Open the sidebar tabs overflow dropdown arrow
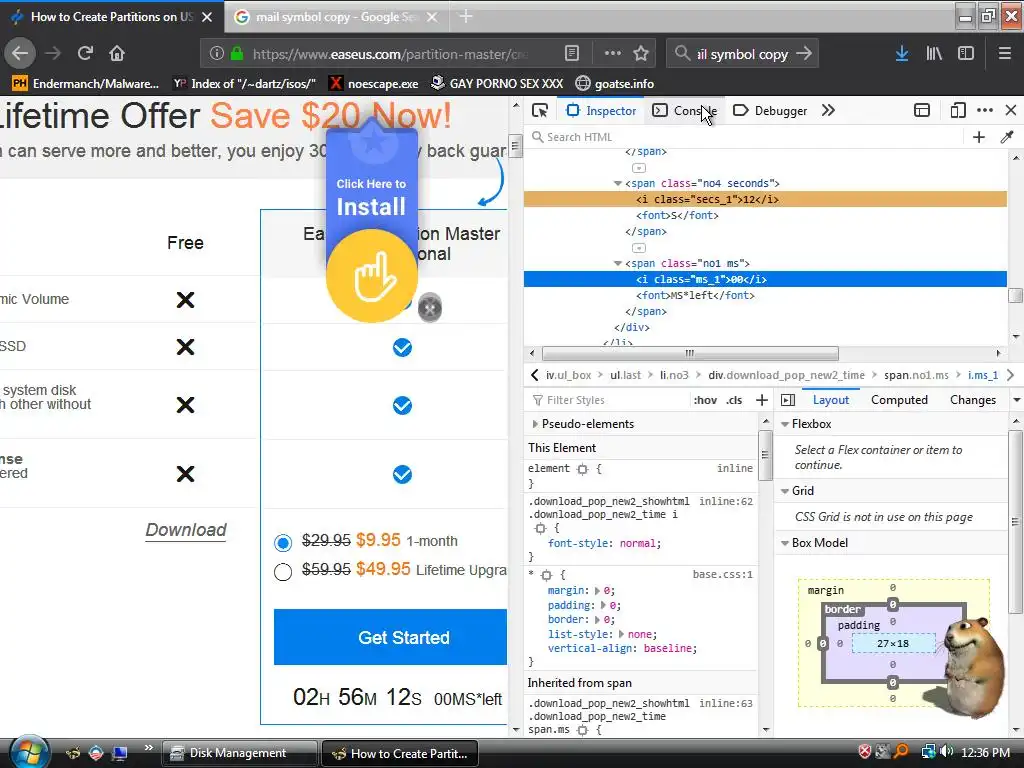Viewport: 1024px width, 768px height. 1016,400
